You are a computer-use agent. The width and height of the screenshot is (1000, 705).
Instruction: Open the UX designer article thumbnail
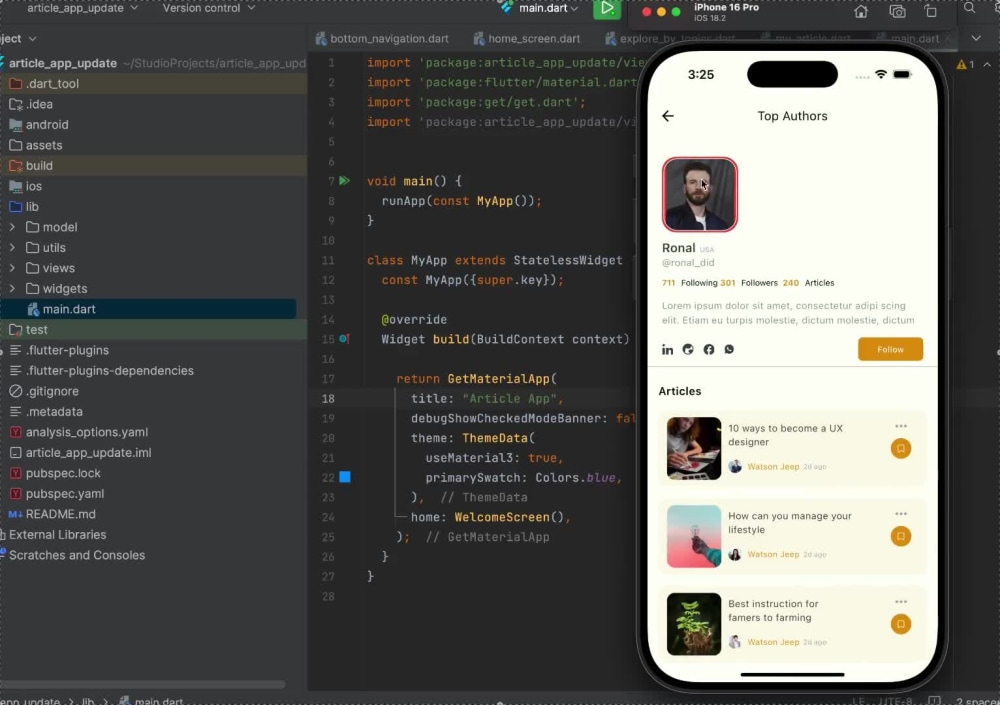[x=694, y=449]
